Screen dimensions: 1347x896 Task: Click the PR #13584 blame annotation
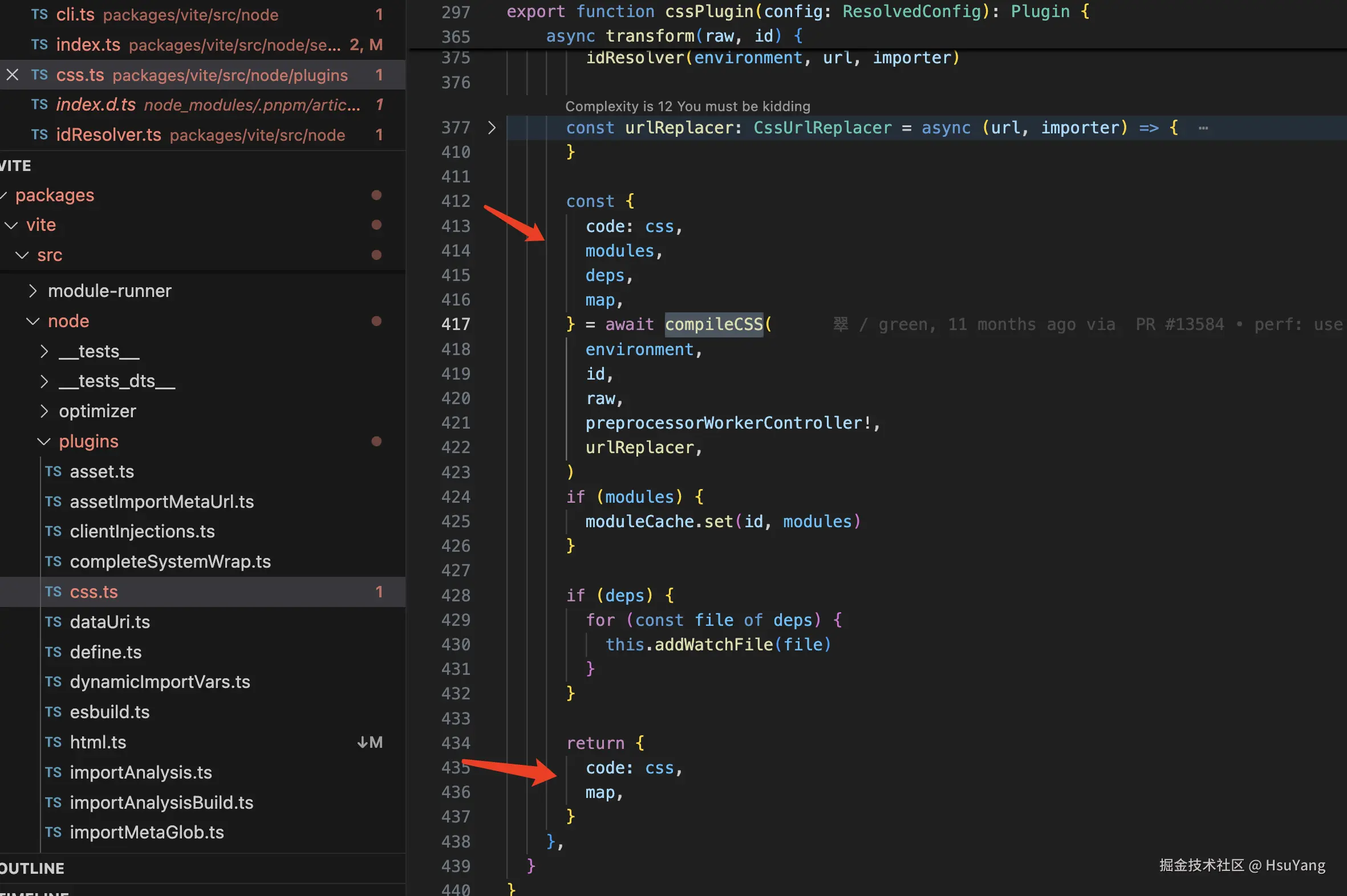tap(1179, 324)
